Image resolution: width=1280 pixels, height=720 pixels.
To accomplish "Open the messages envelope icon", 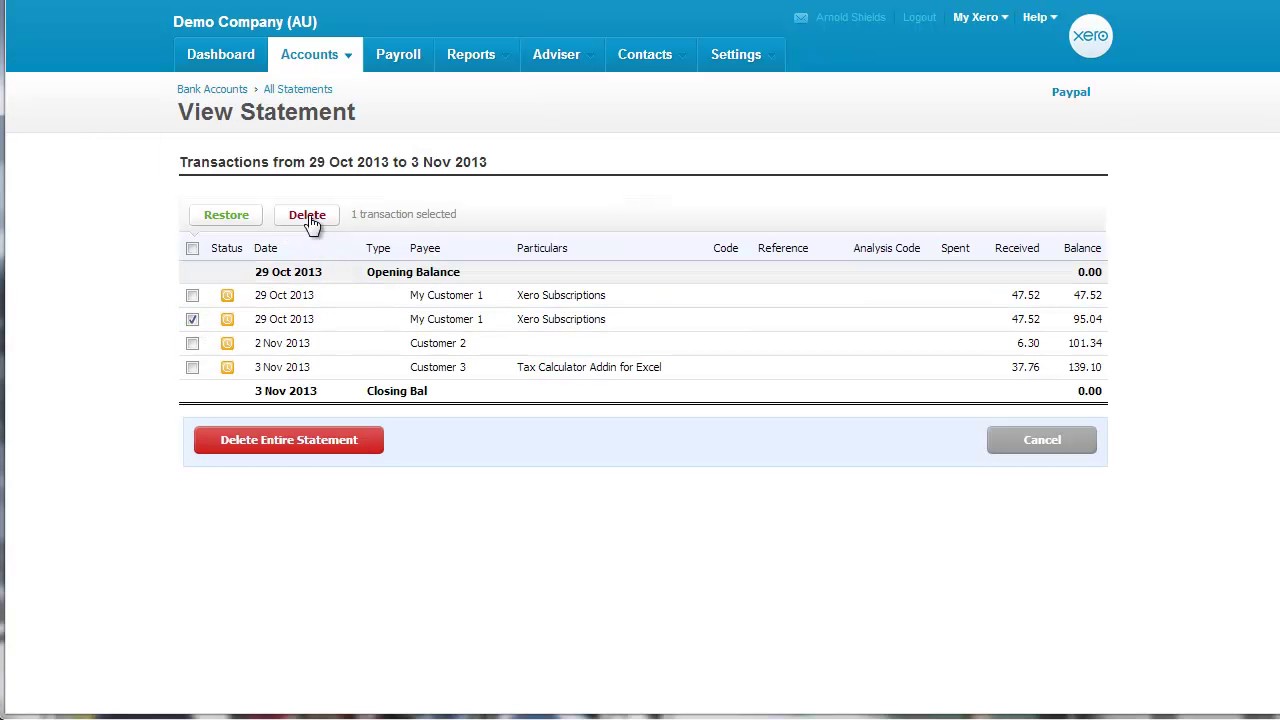I will (x=801, y=17).
